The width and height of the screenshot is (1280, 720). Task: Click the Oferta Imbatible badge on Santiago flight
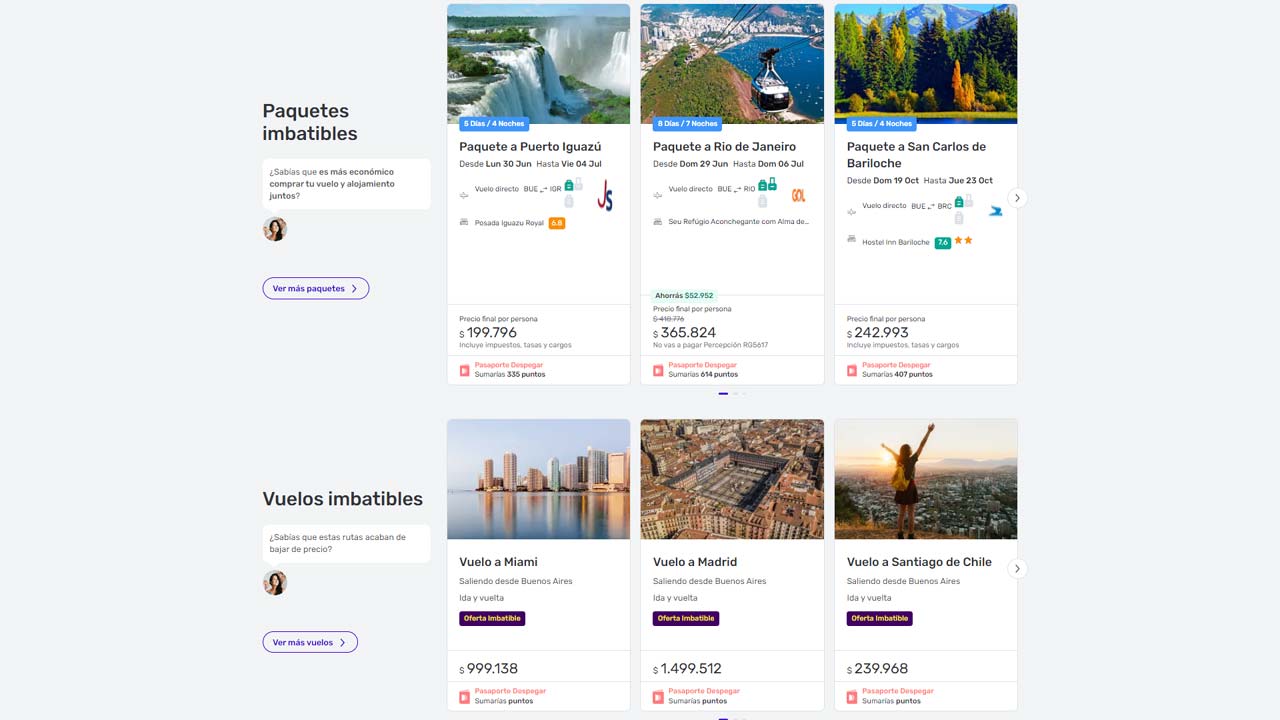coord(879,618)
